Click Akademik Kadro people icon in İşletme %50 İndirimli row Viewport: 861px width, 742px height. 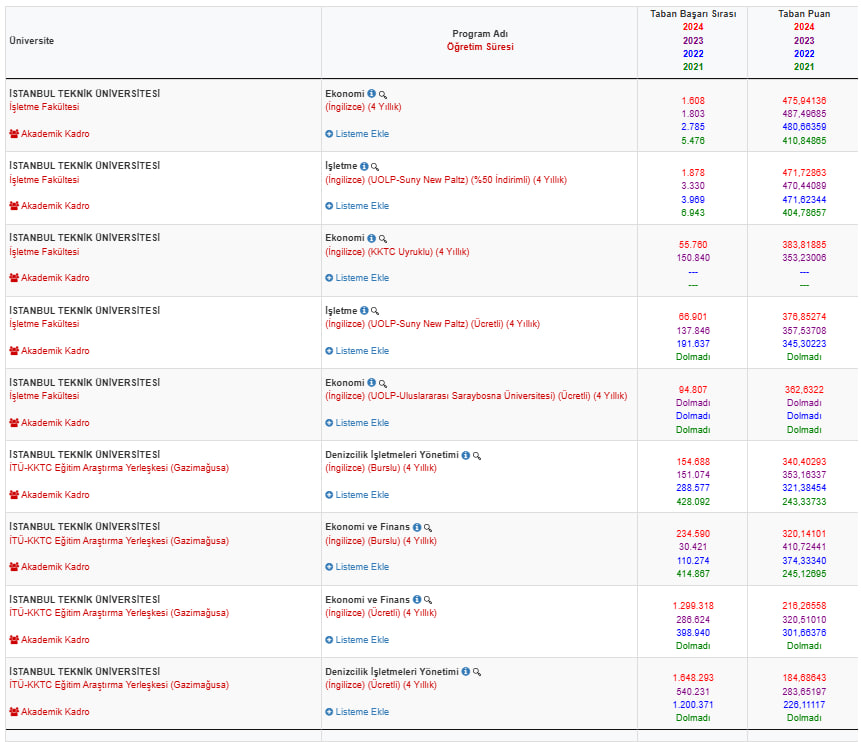pos(14,206)
